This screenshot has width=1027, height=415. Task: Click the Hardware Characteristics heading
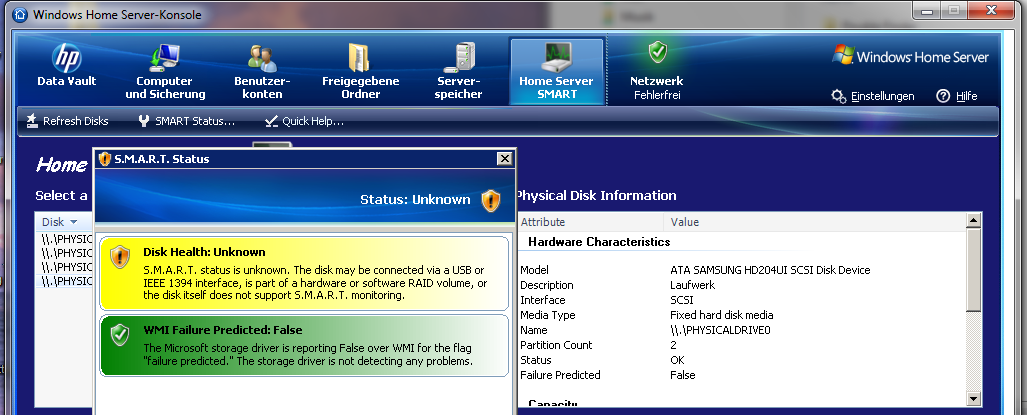[x=599, y=242]
